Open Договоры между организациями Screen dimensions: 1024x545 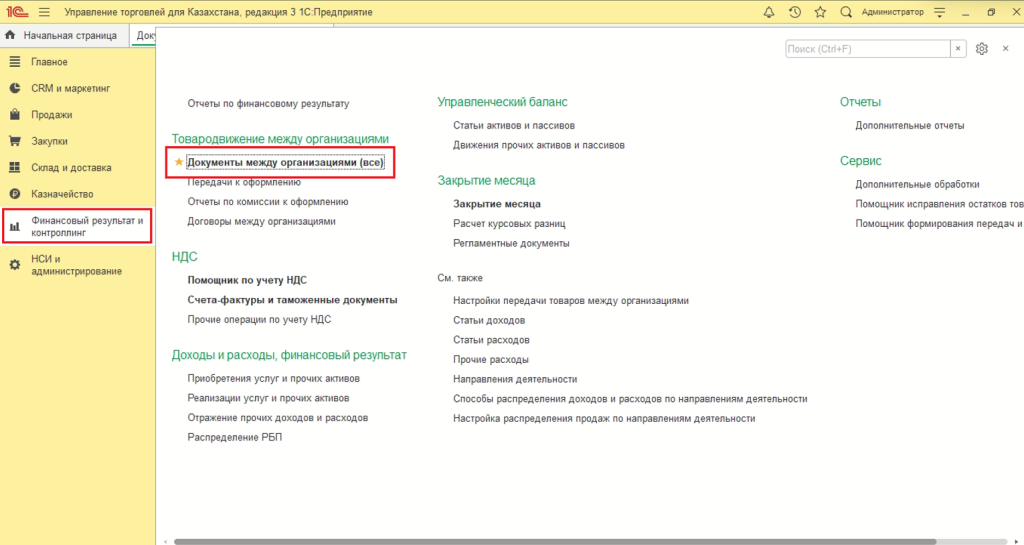click(x=261, y=221)
